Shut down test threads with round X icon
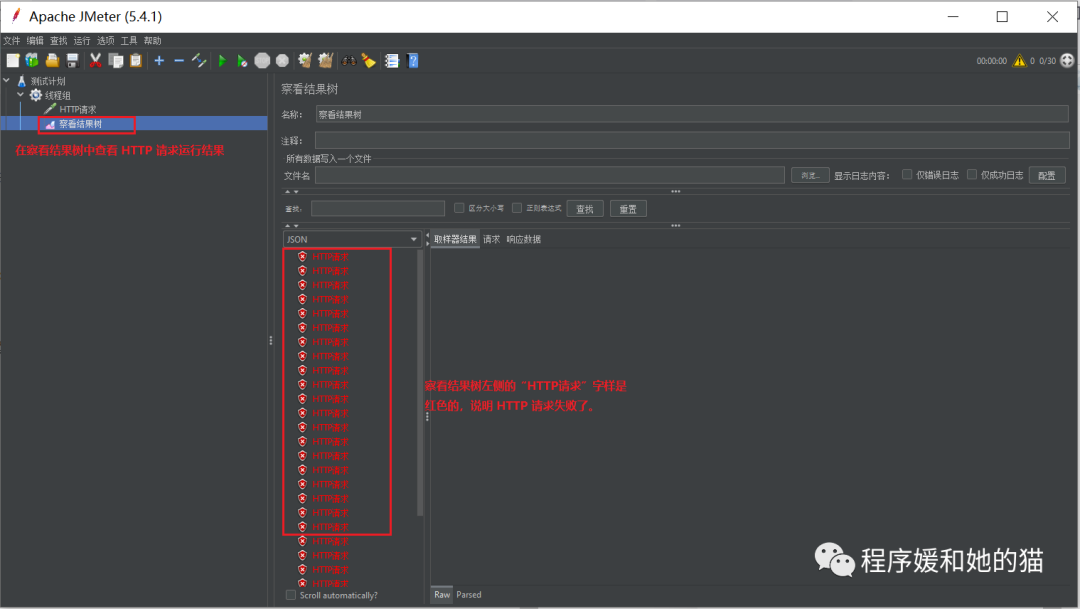The width and height of the screenshot is (1080, 609). pyautogui.click(x=282, y=61)
